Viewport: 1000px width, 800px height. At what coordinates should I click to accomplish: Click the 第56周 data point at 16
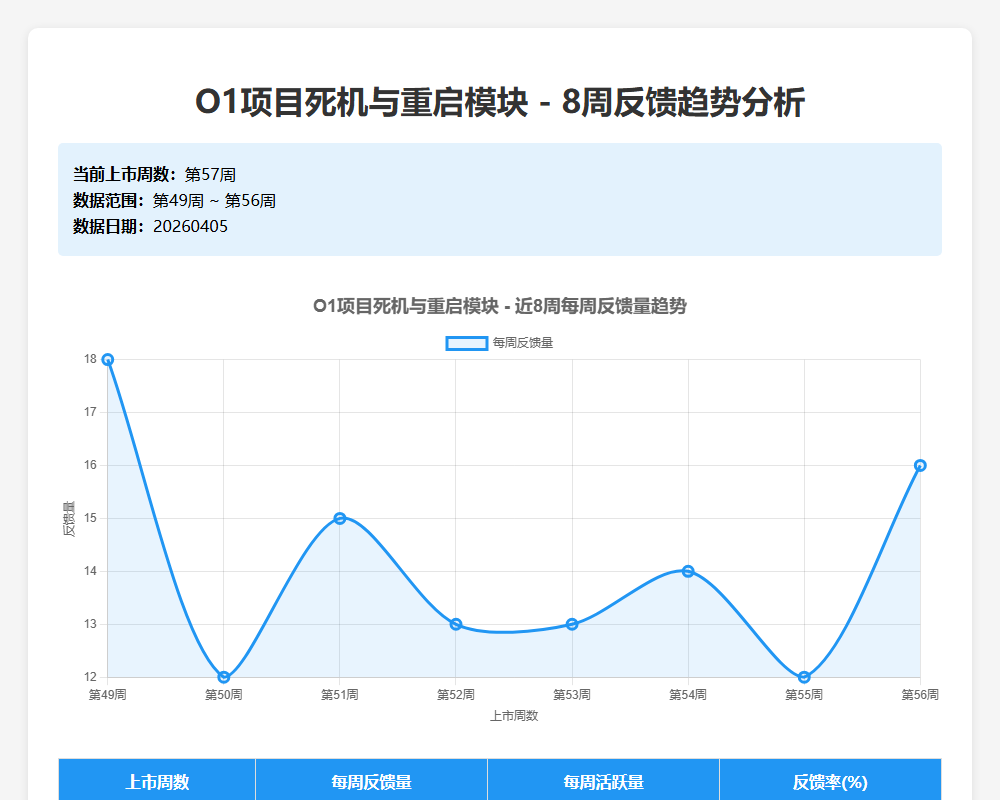click(x=920, y=465)
